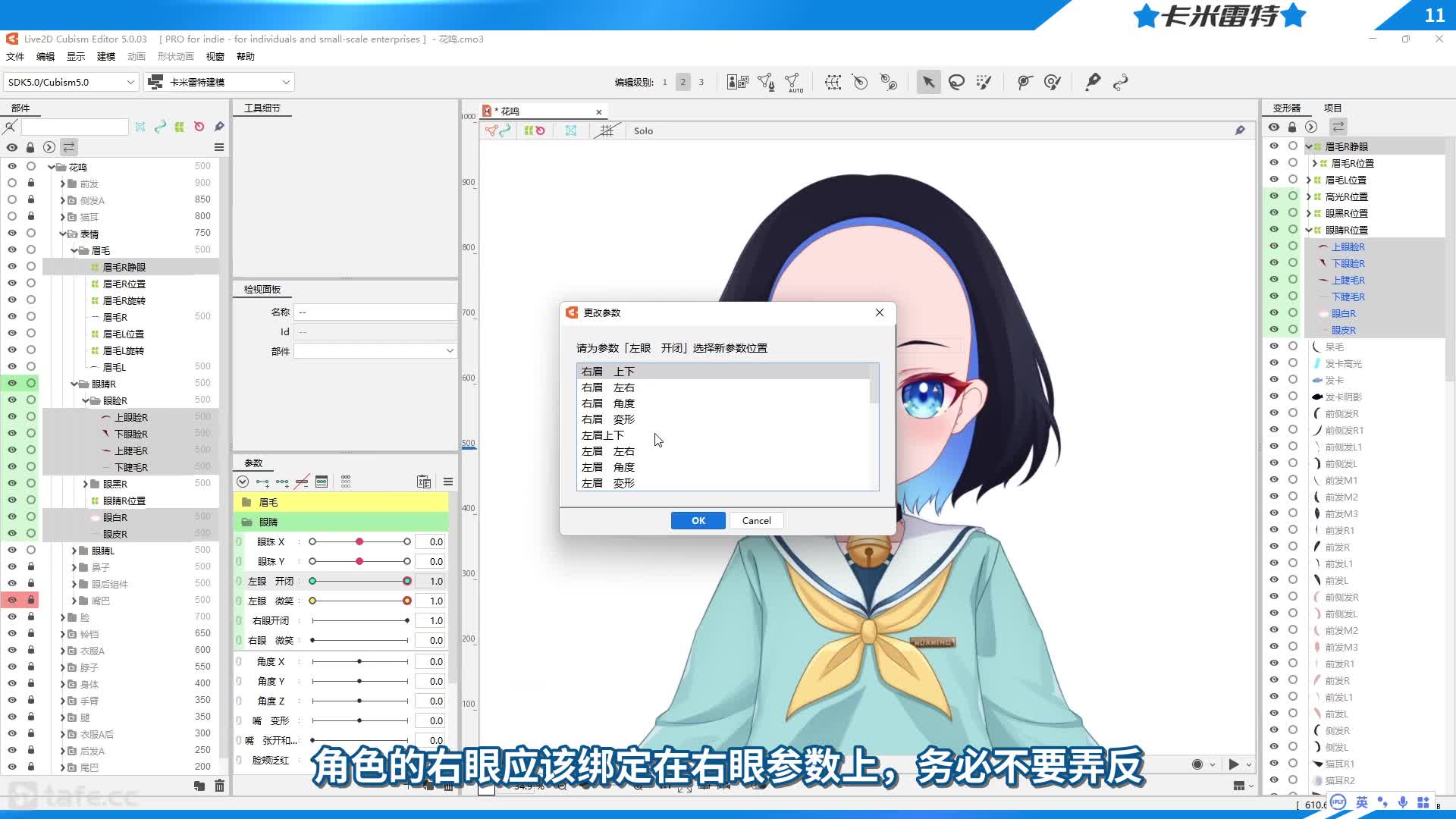Toggle the Solo display mode
Viewport: 1456px width, 819px height.
click(643, 130)
